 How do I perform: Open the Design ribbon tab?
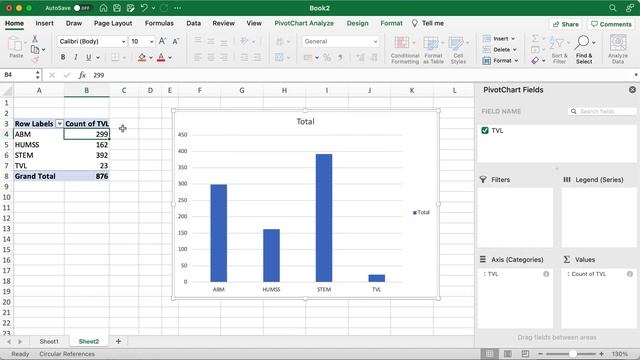coord(358,23)
